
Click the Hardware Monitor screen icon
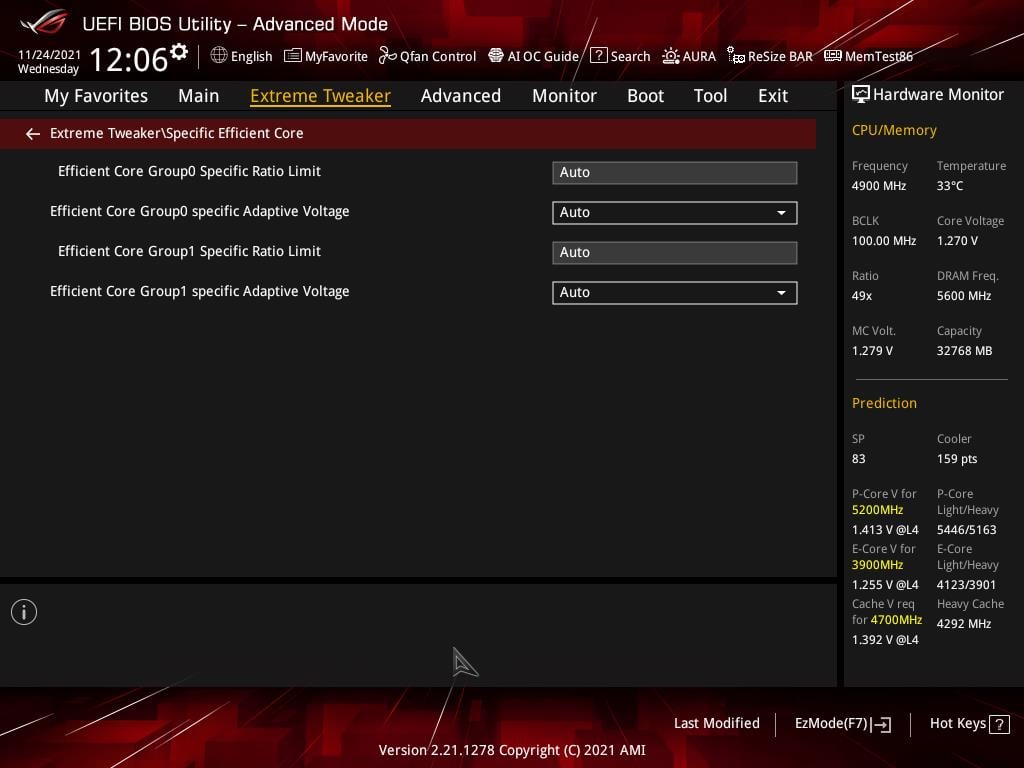861,95
